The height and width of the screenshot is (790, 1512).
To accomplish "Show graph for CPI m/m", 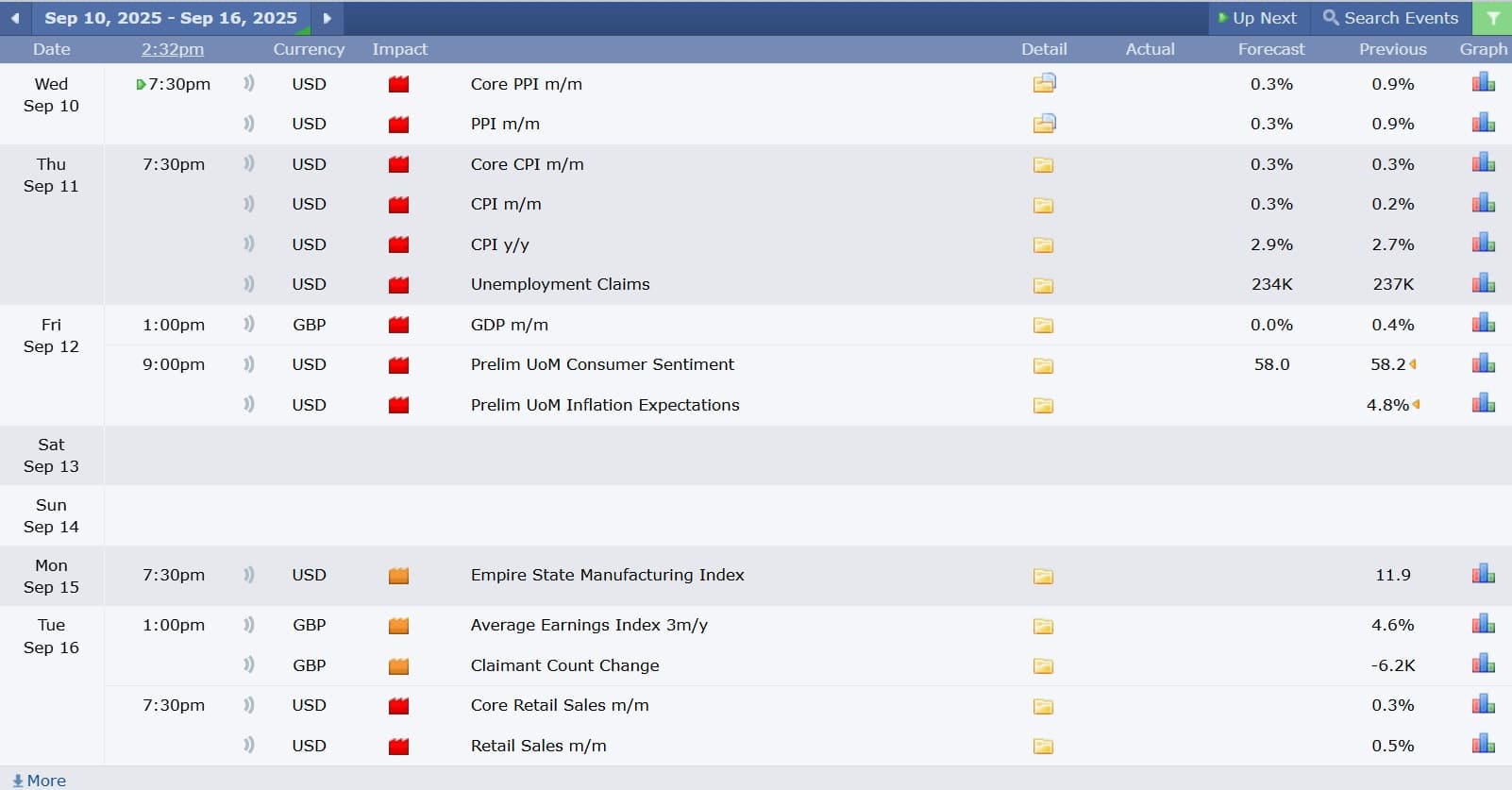I will [x=1484, y=203].
